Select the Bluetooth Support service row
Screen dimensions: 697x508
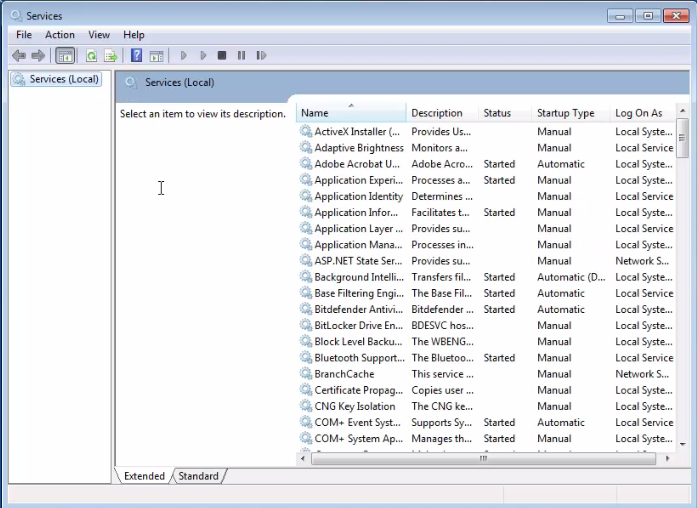[x=486, y=358]
